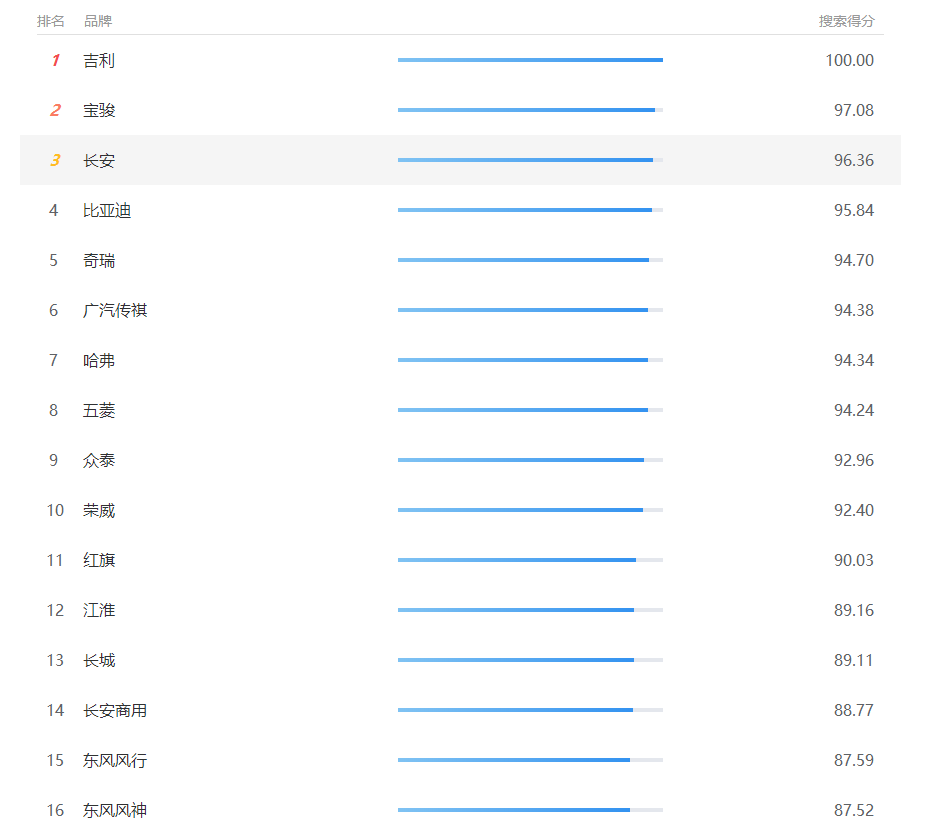The width and height of the screenshot is (950, 835).
Task: Click the red rank 1 badge
Action: click(x=55, y=61)
